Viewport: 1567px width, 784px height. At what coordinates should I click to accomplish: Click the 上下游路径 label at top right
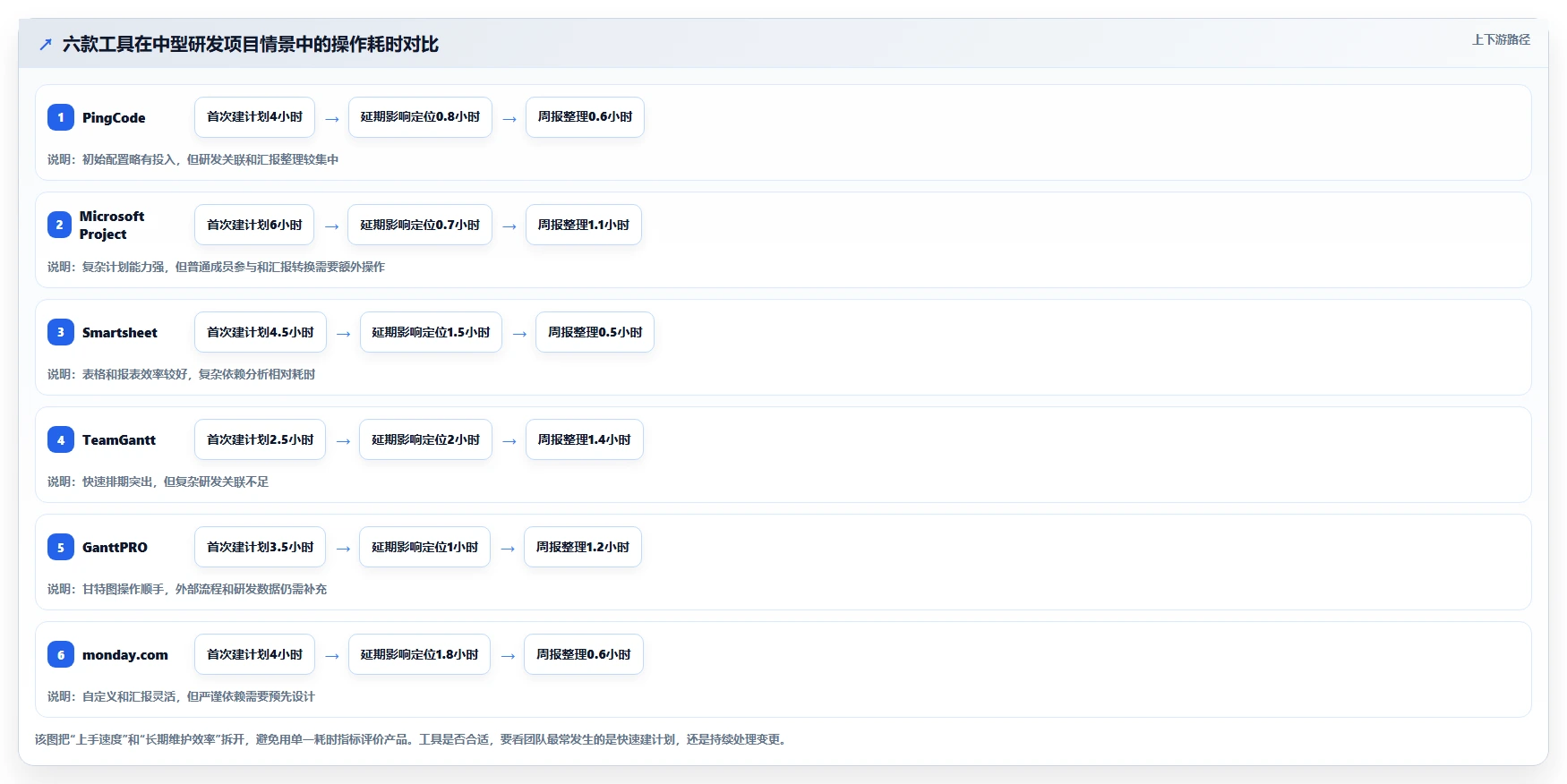tap(1501, 39)
